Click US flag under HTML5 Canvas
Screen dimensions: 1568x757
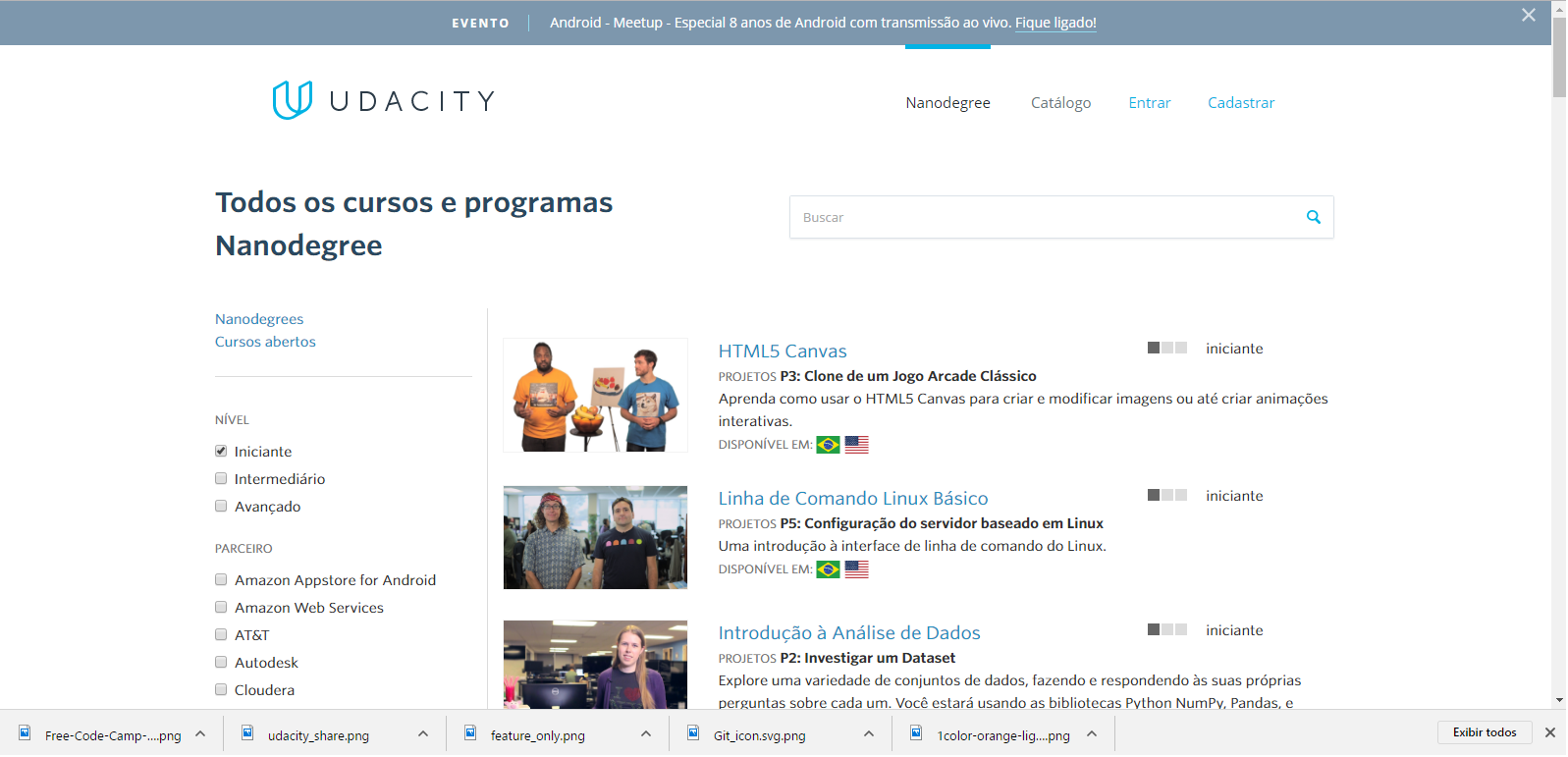pos(857,445)
